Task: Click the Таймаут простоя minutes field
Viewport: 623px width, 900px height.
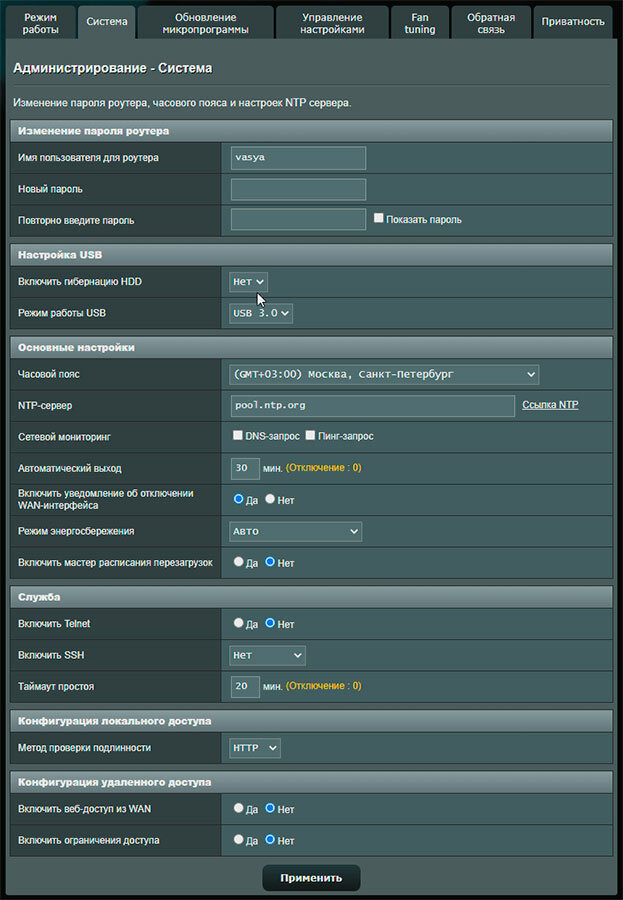Action: (245, 686)
